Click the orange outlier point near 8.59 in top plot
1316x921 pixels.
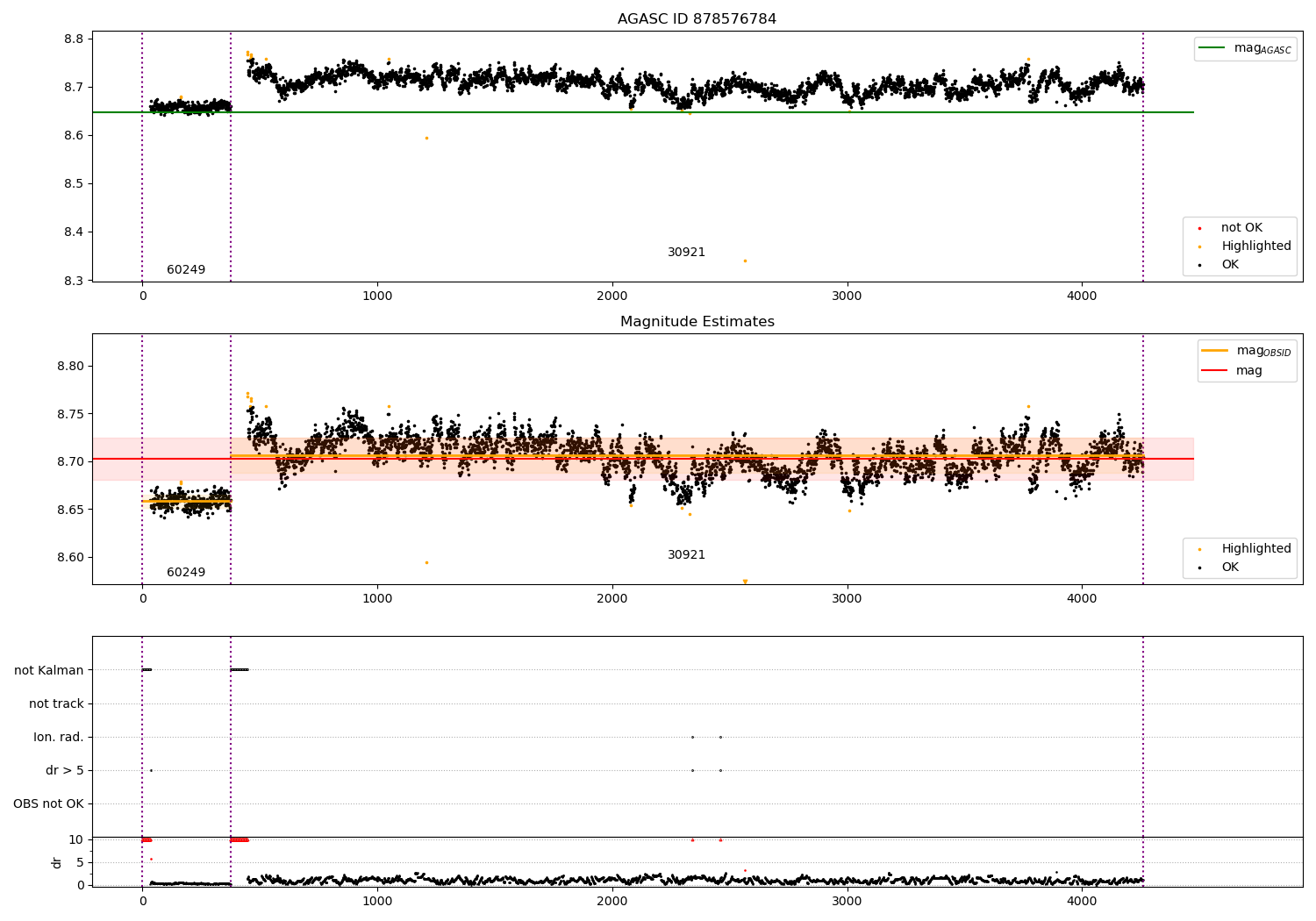click(426, 138)
